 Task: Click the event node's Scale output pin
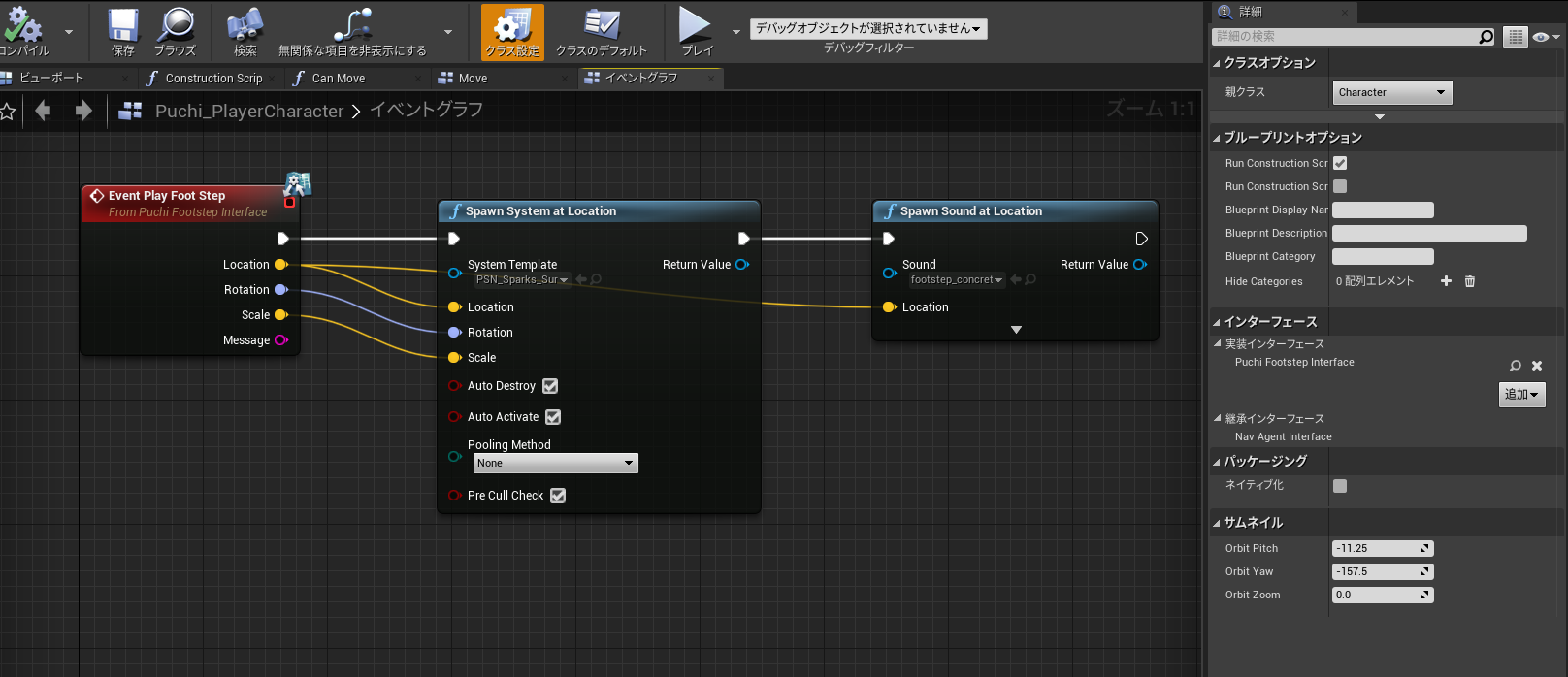281,314
